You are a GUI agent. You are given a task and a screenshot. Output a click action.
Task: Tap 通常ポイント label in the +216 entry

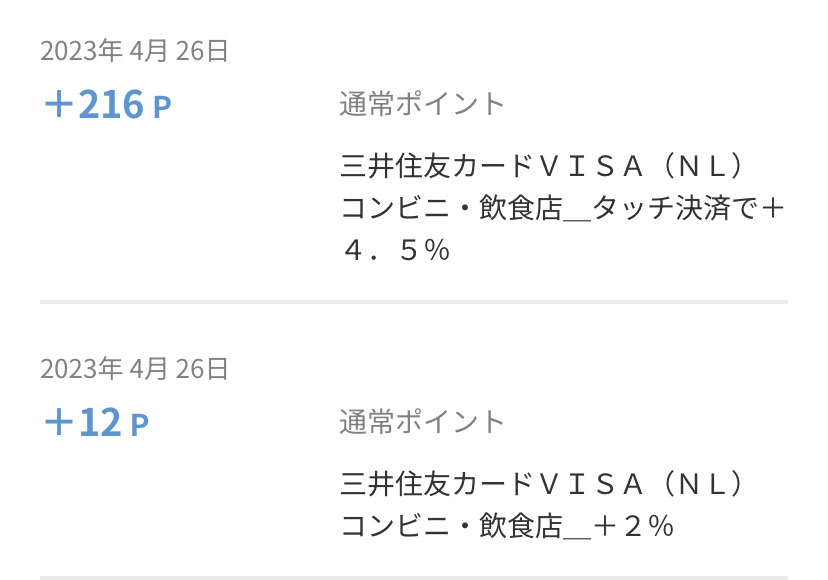tap(422, 104)
